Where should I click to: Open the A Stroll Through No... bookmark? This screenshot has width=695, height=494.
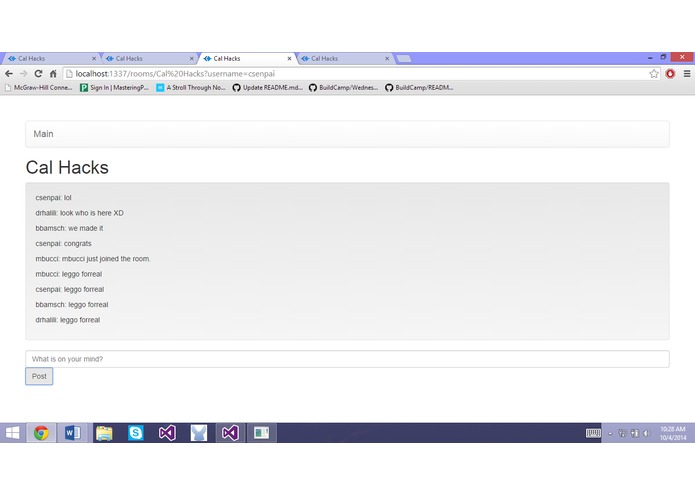[x=191, y=88]
